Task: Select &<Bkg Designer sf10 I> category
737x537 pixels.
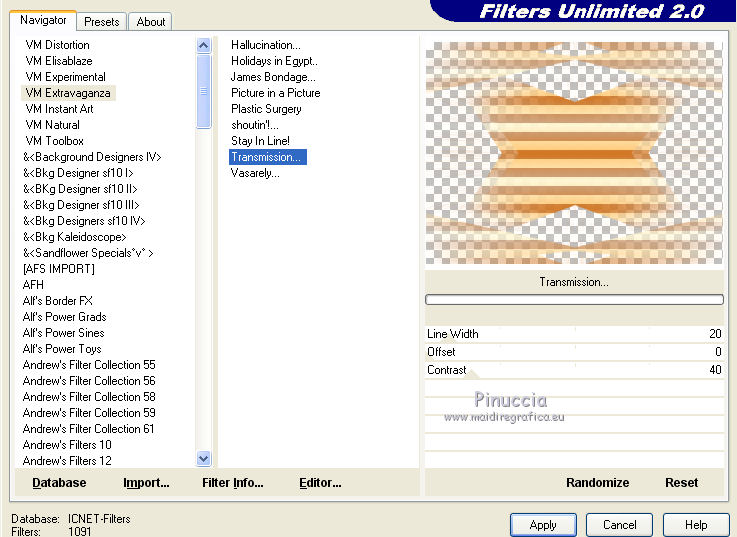Action: [78, 173]
